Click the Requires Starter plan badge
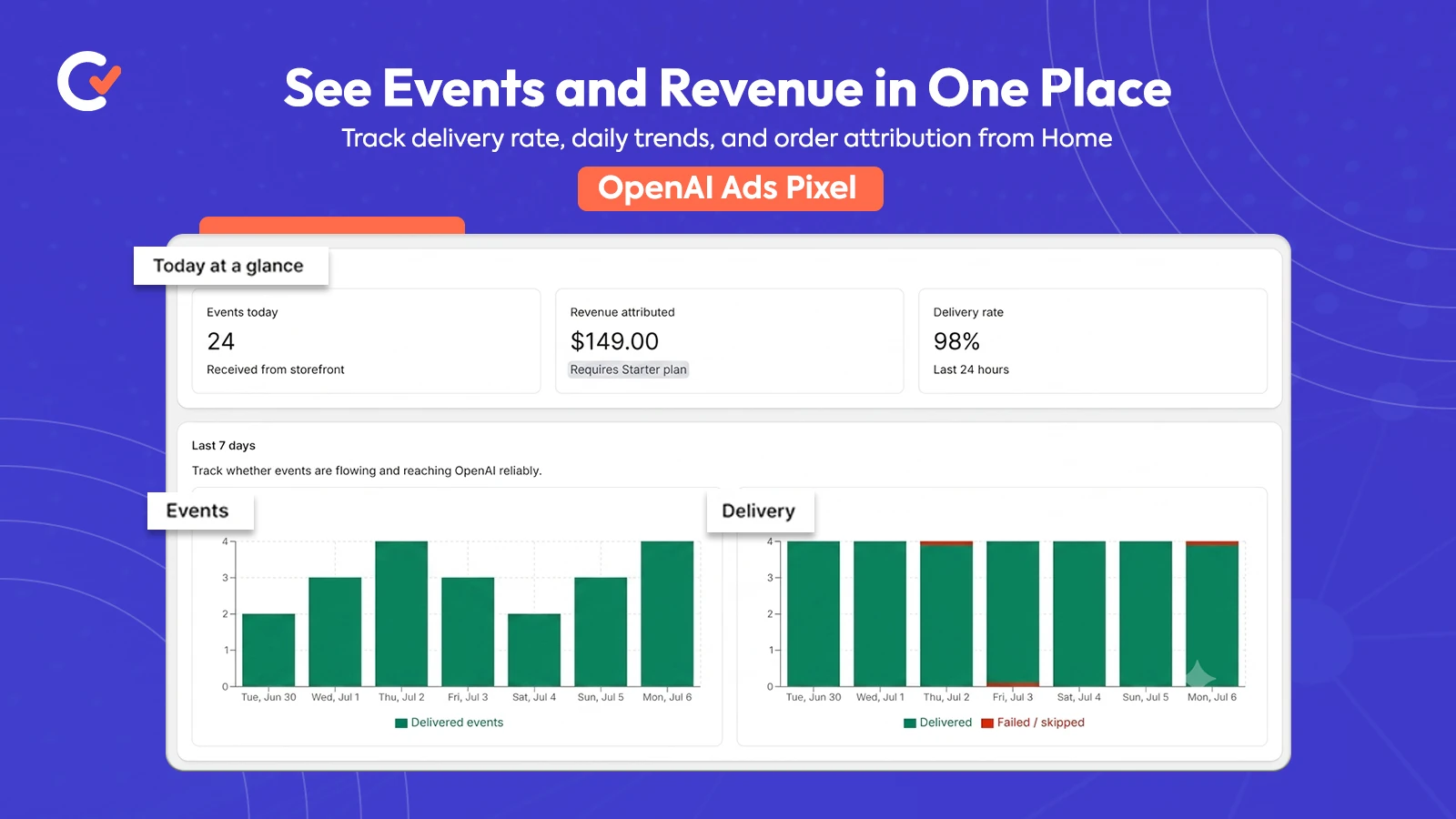Viewport: 1456px width, 819px height. click(x=629, y=369)
